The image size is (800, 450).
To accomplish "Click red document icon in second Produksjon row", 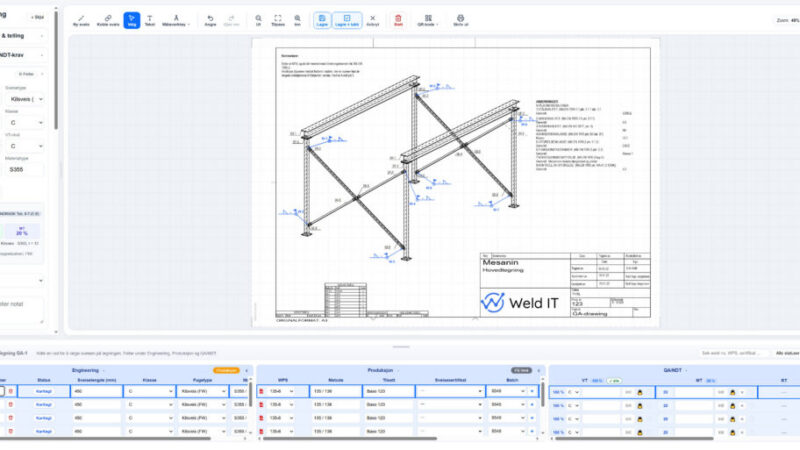I will pos(261,405).
